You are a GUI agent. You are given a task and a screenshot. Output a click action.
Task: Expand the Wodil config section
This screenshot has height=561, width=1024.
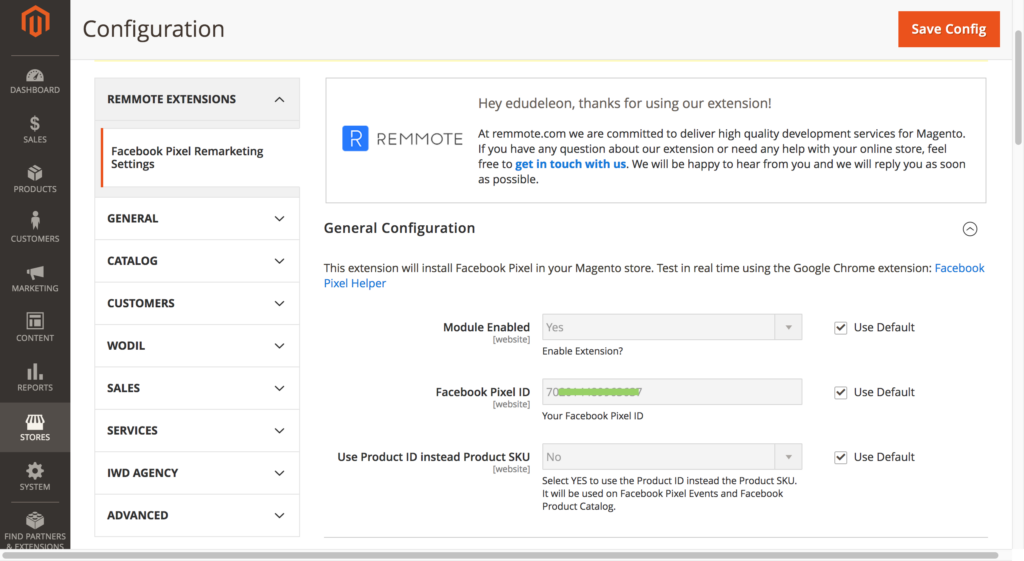point(197,345)
